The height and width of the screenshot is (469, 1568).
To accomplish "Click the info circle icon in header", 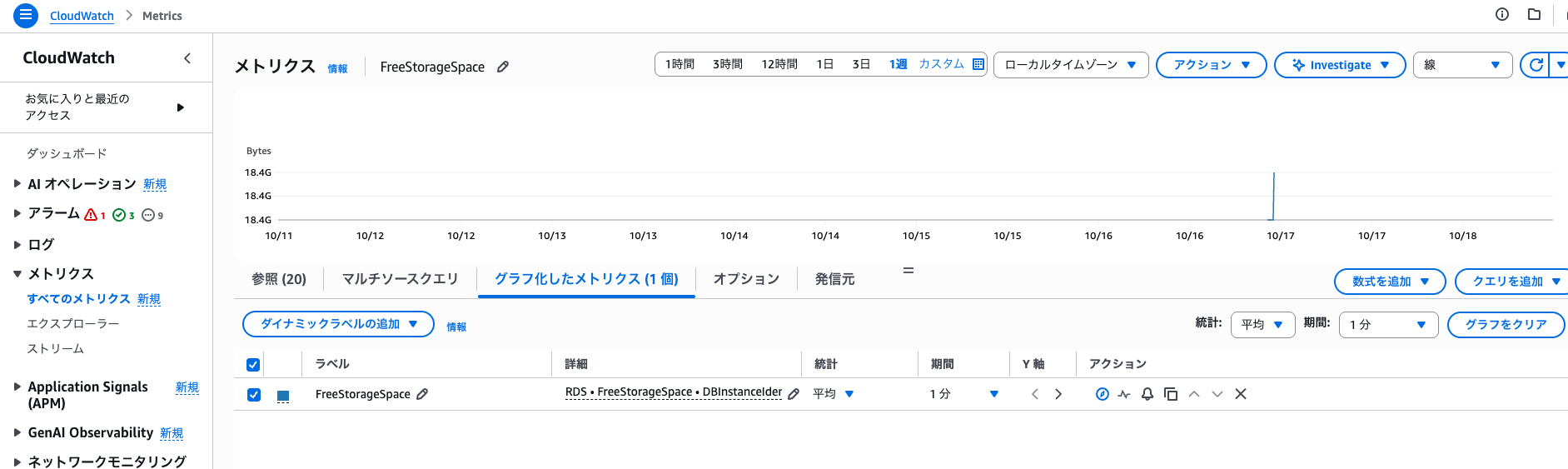I will pos(1501,14).
